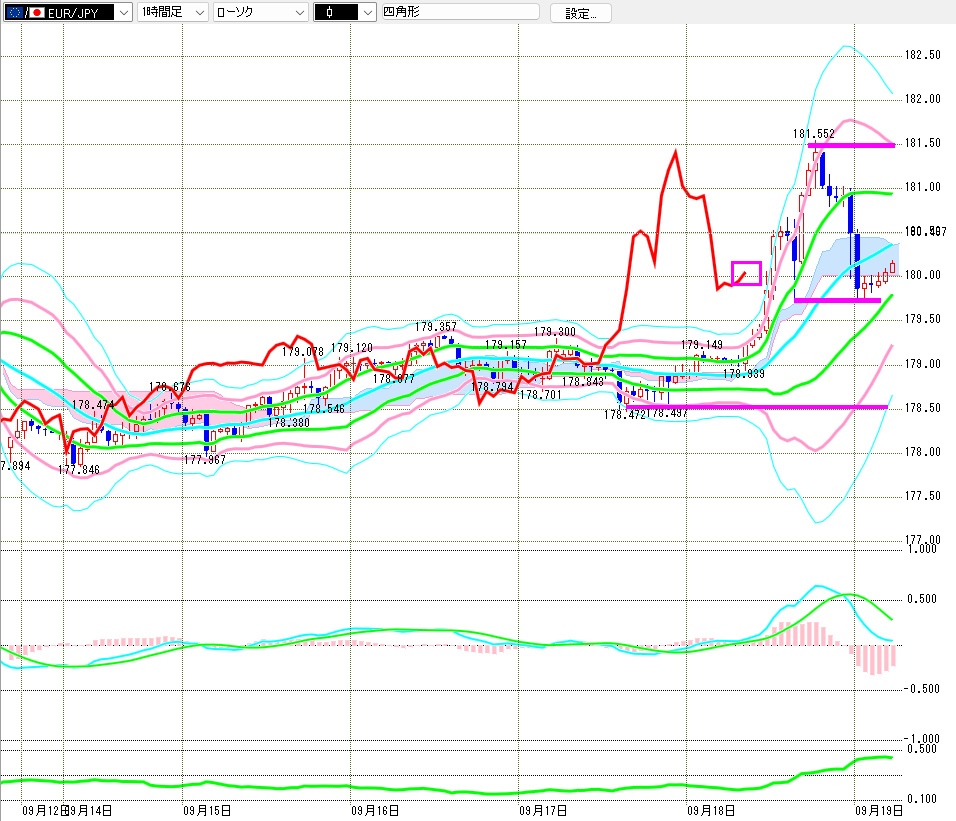Click the 178.472 price label
Screen dimensions: 956x821
click(x=624, y=414)
